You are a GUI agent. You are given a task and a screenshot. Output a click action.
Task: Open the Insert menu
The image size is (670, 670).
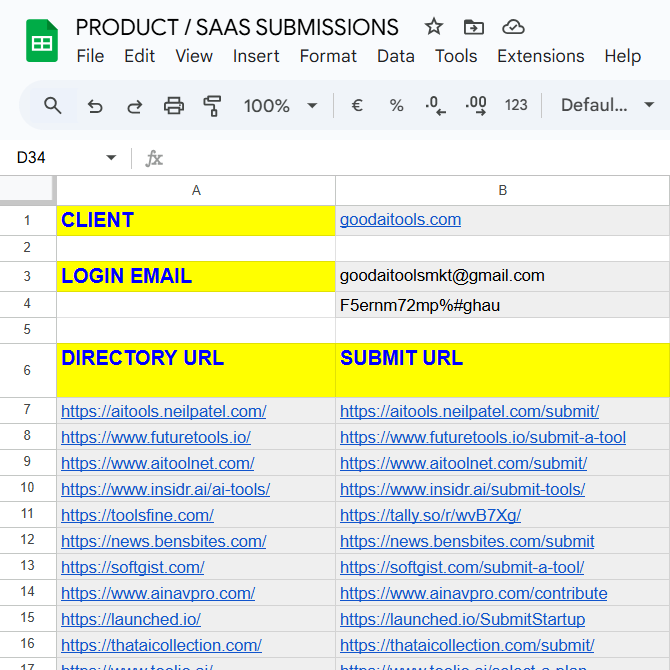[x=256, y=56]
